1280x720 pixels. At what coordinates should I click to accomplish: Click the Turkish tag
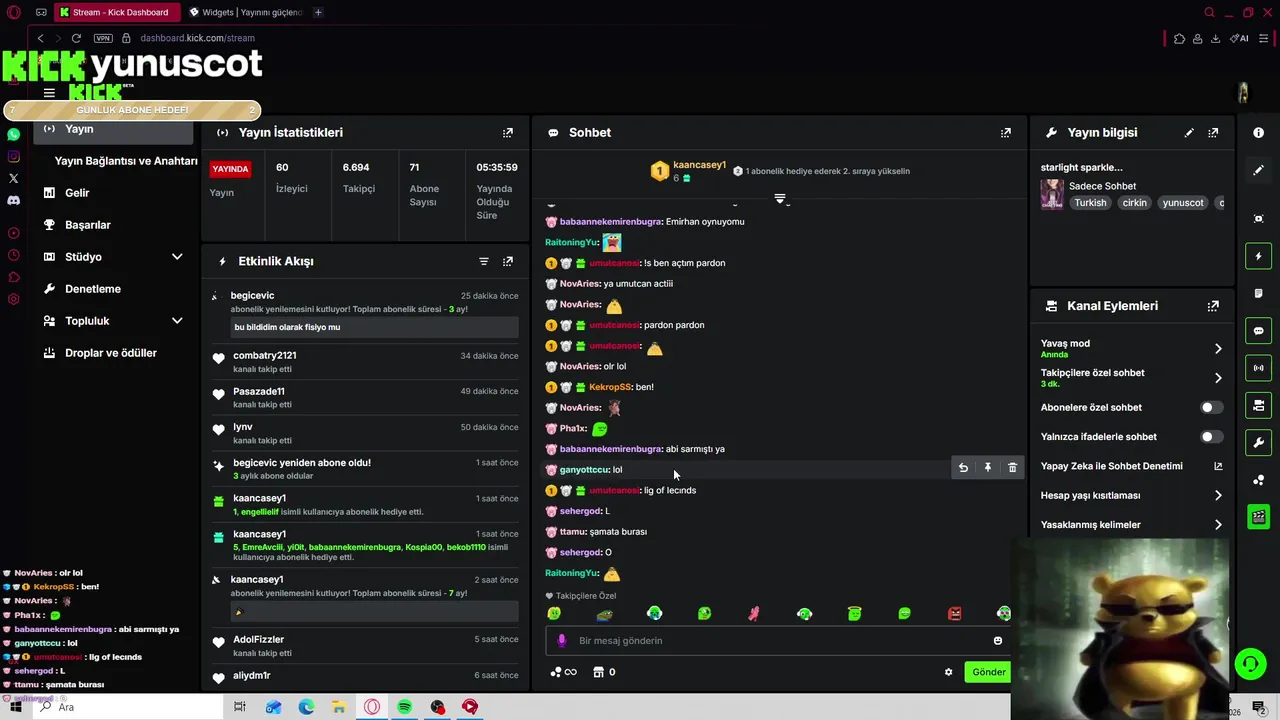1091,202
